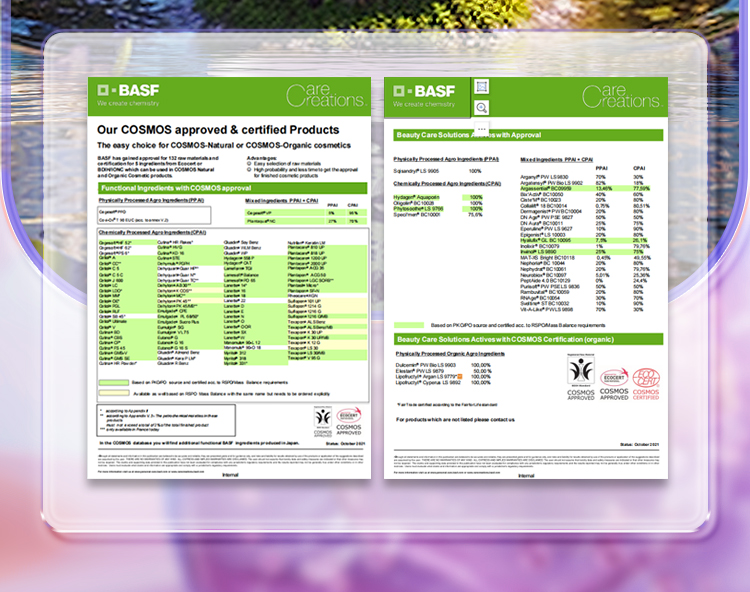This screenshot has height=592, width=750.
Task: Click the black BDIH COSMOS Approved logo, right page
Action: (581, 377)
